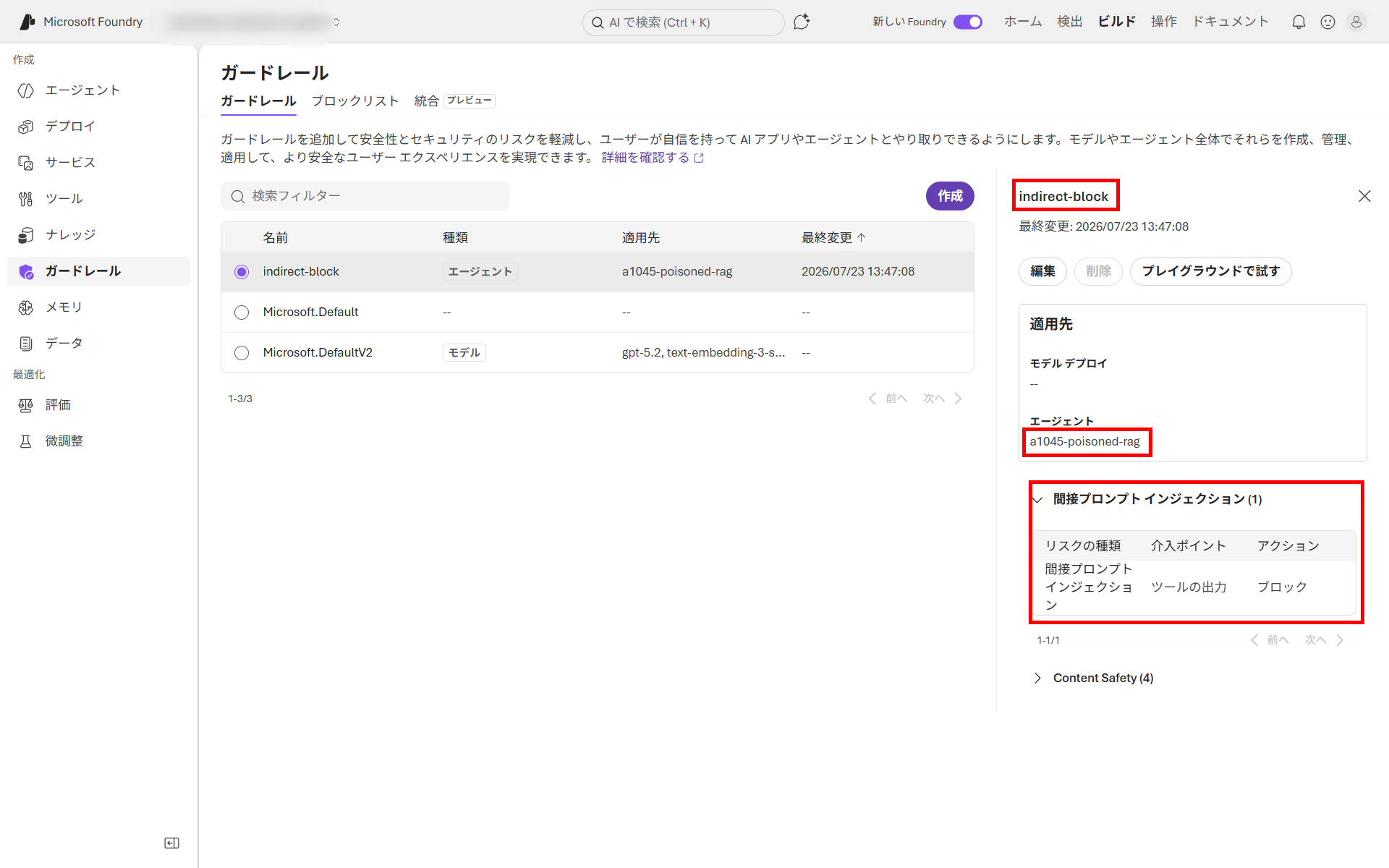Screen dimensions: 1389x868
Task: Toggle the 新しい Foundry switch
Action: pyautogui.click(x=968, y=22)
